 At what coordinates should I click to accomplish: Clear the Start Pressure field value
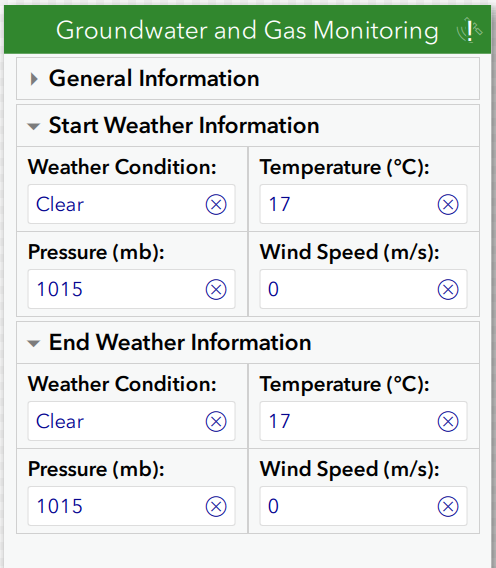216,289
